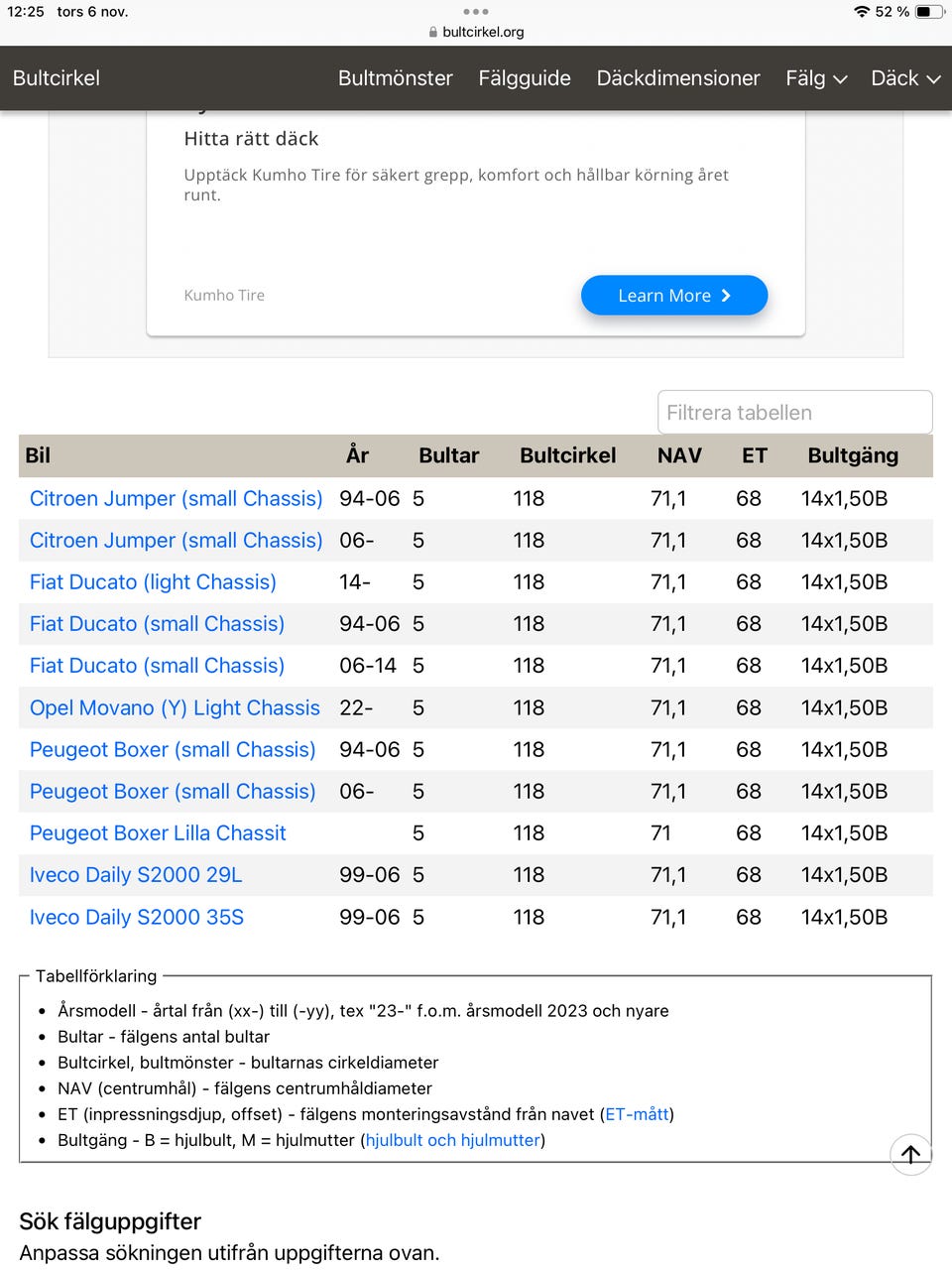Screen dimensions: 952x1270
Task: Follow the ET-mått explanation link
Action: click(637, 1114)
